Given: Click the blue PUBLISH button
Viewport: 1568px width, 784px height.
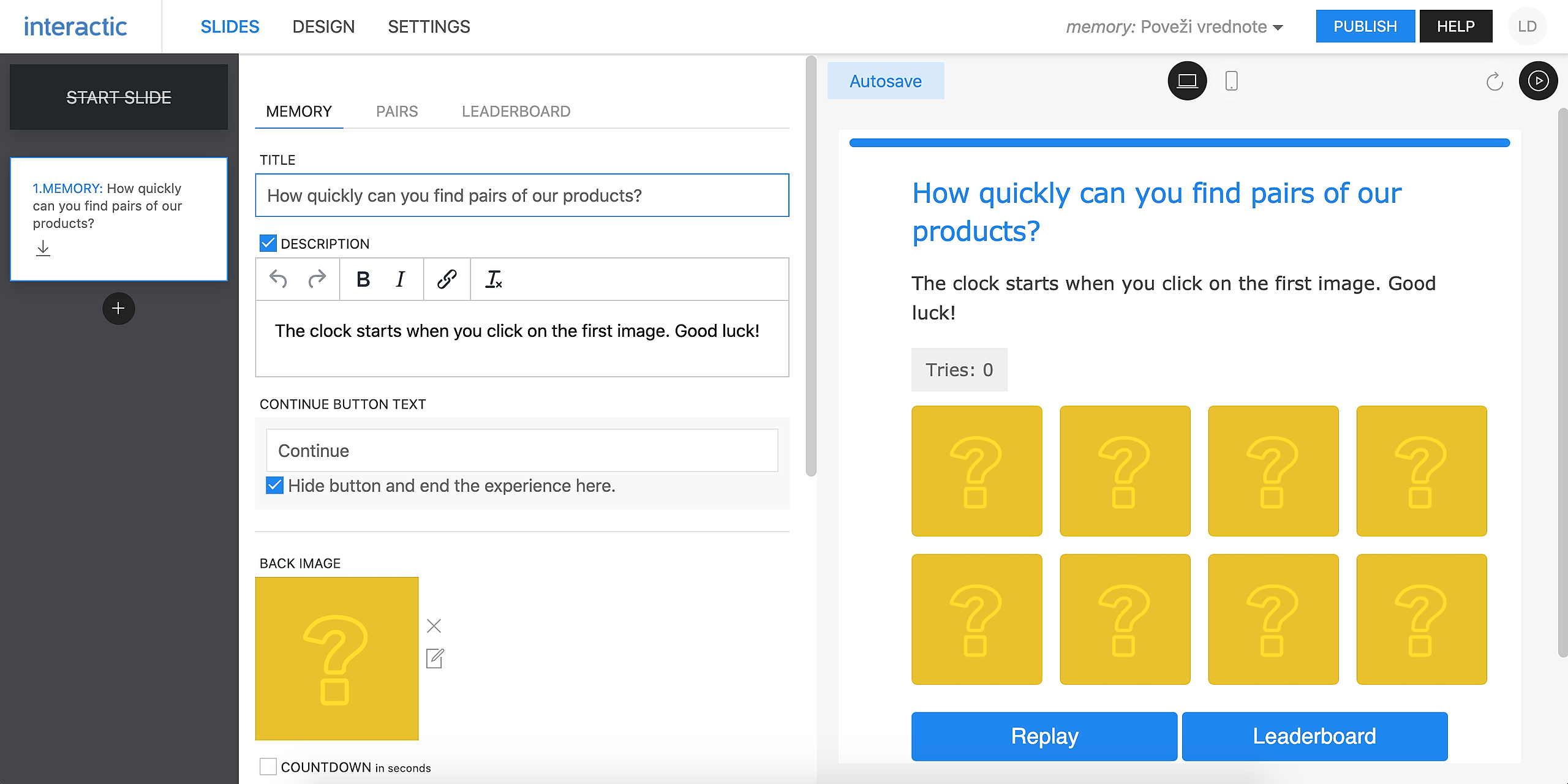Looking at the screenshot, I should click(x=1365, y=26).
